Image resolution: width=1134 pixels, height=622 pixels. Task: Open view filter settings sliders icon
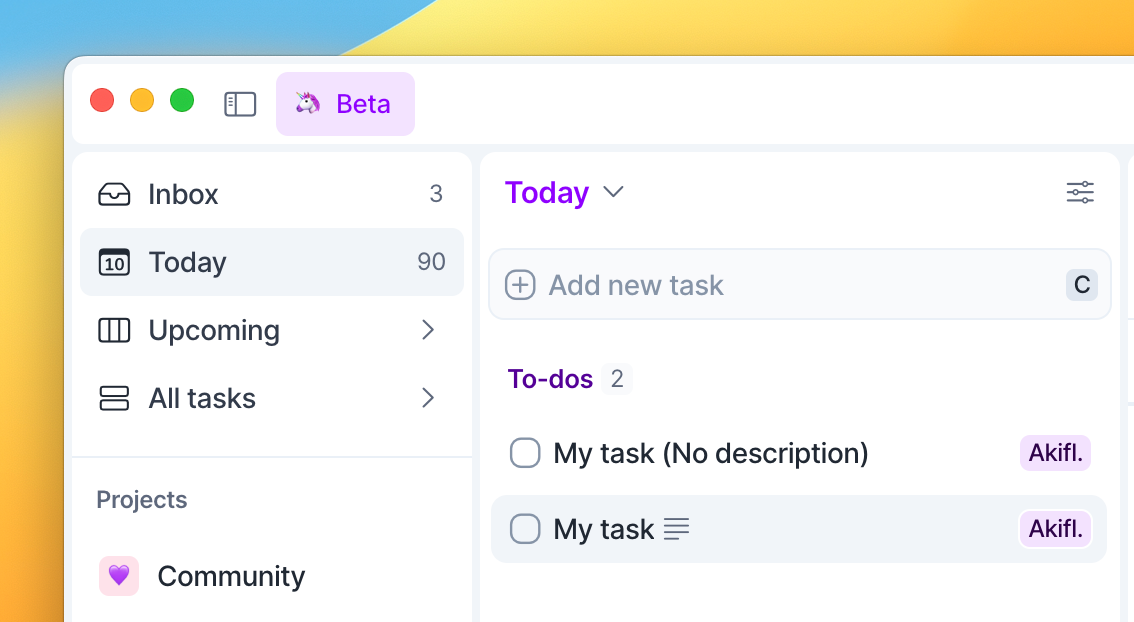pos(1080,193)
